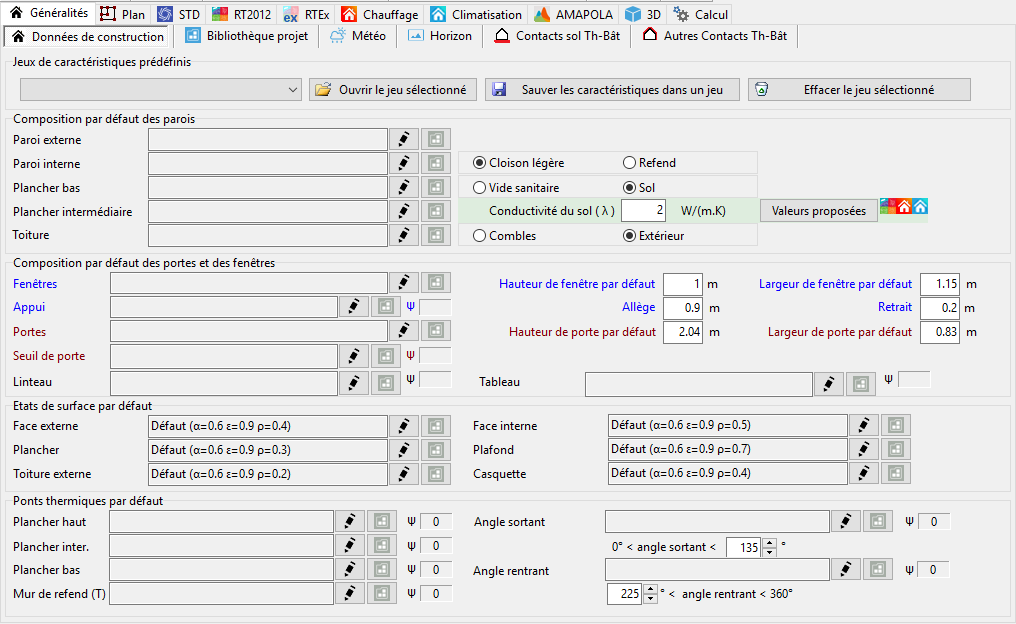
Task: Open library icon for Casquette surface state
Action: 896,473
